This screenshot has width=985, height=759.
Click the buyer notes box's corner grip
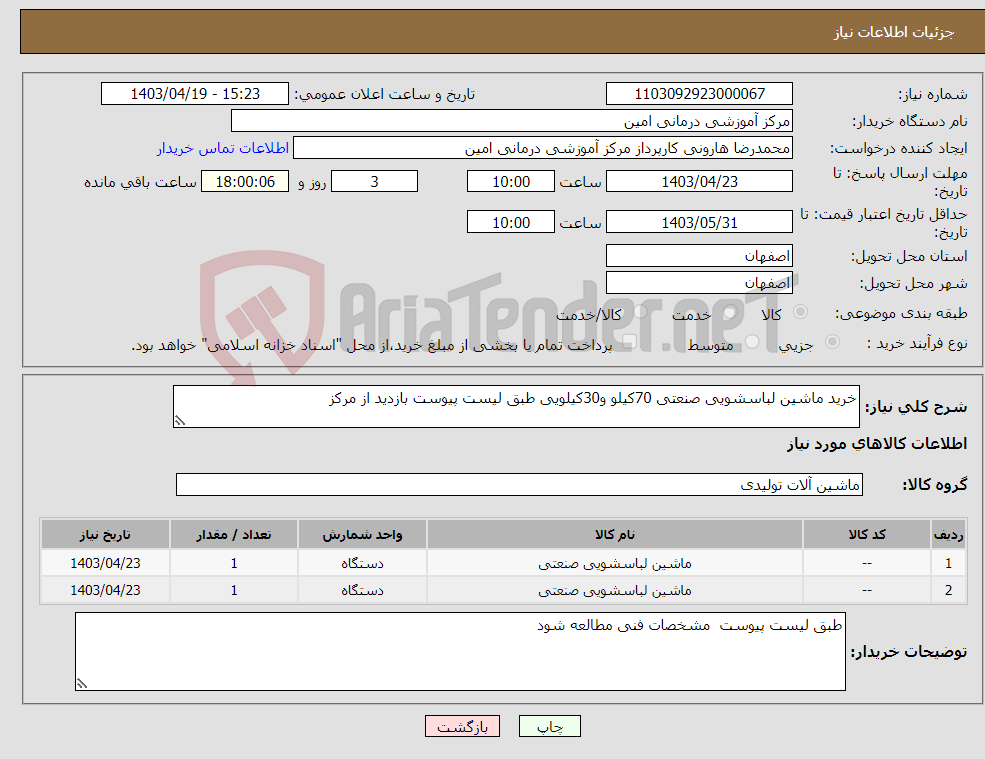click(x=82, y=684)
